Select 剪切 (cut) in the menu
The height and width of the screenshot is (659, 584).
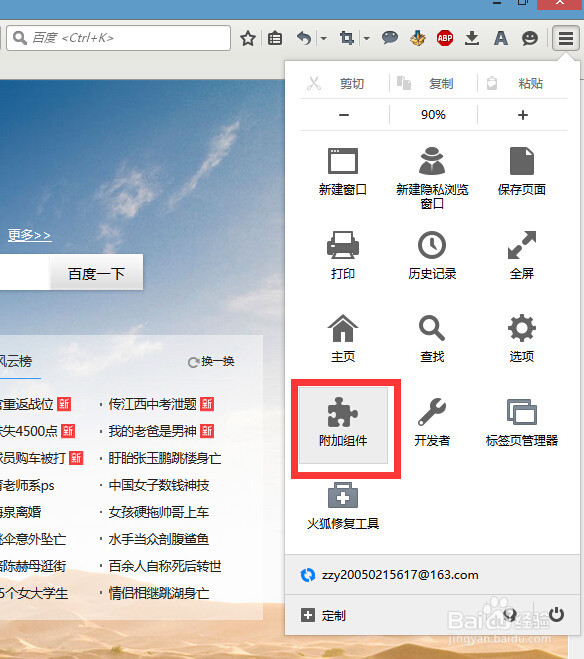335,83
